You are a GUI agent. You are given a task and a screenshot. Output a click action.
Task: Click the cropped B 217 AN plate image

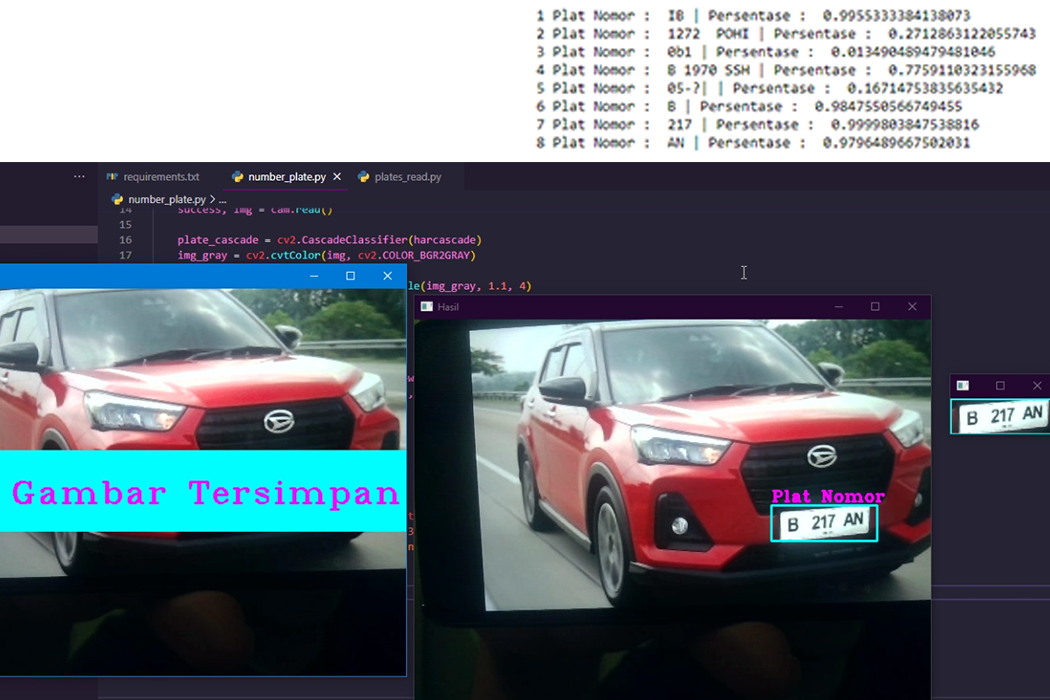(x=1000, y=415)
